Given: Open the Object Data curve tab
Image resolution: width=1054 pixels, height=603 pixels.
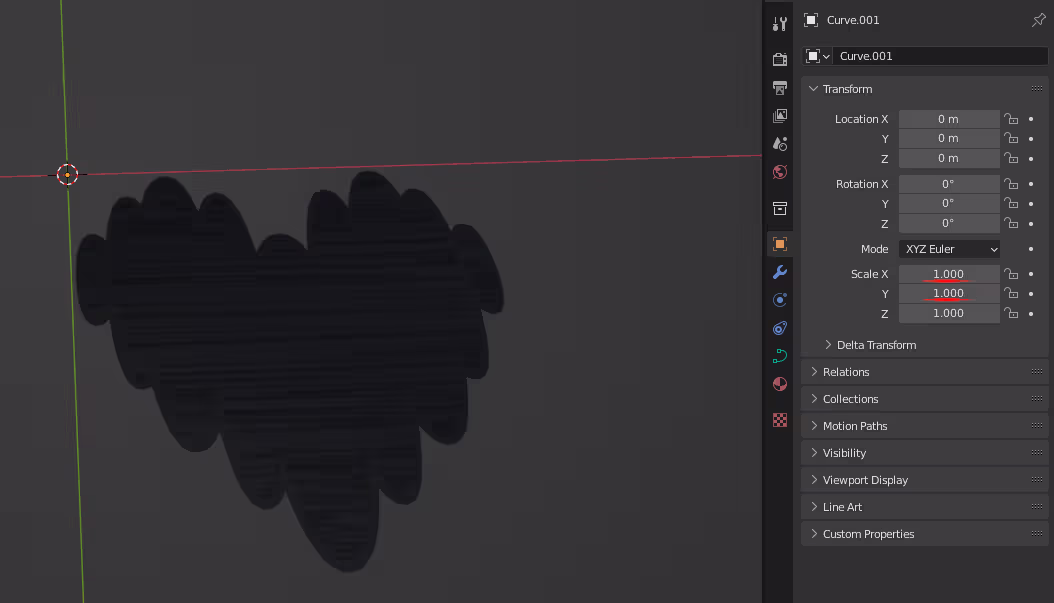Looking at the screenshot, I should (x=780, y=356).
